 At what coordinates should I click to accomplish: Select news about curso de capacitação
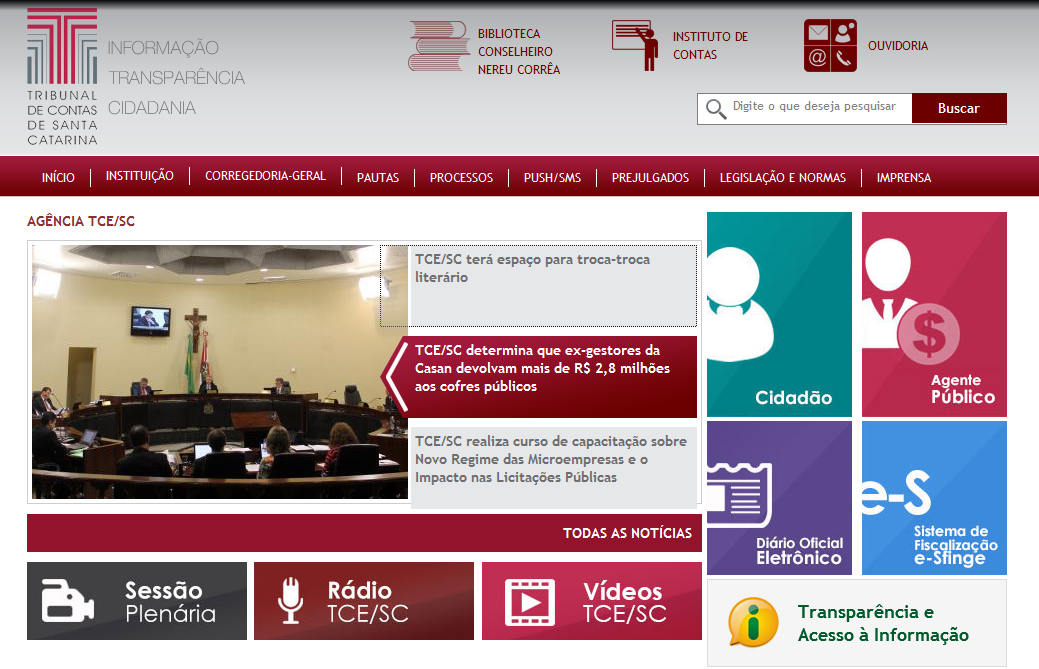554,468
